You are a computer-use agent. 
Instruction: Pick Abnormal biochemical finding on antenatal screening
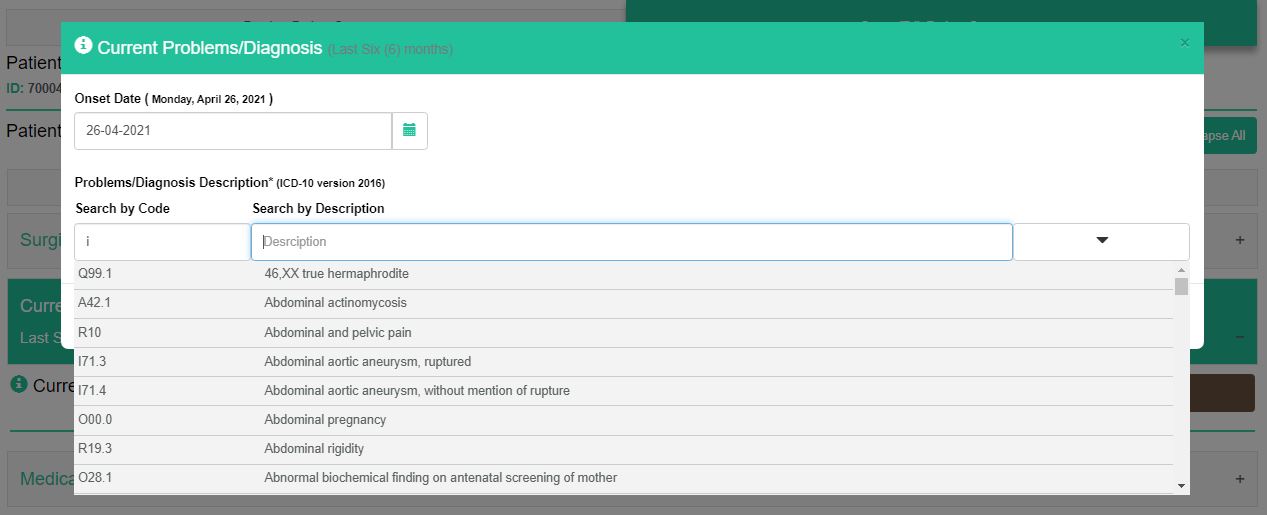tap(440, 478)
